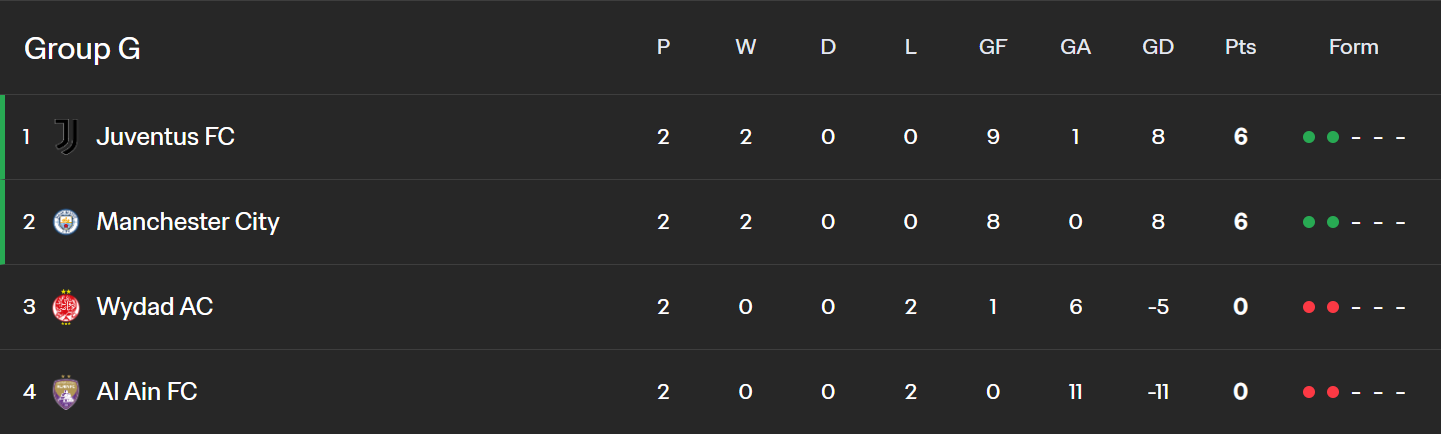The height and width of the screenshot is (434, 1441).
Task: Click Juventus FC's first green form dot
Action: 1309,137
